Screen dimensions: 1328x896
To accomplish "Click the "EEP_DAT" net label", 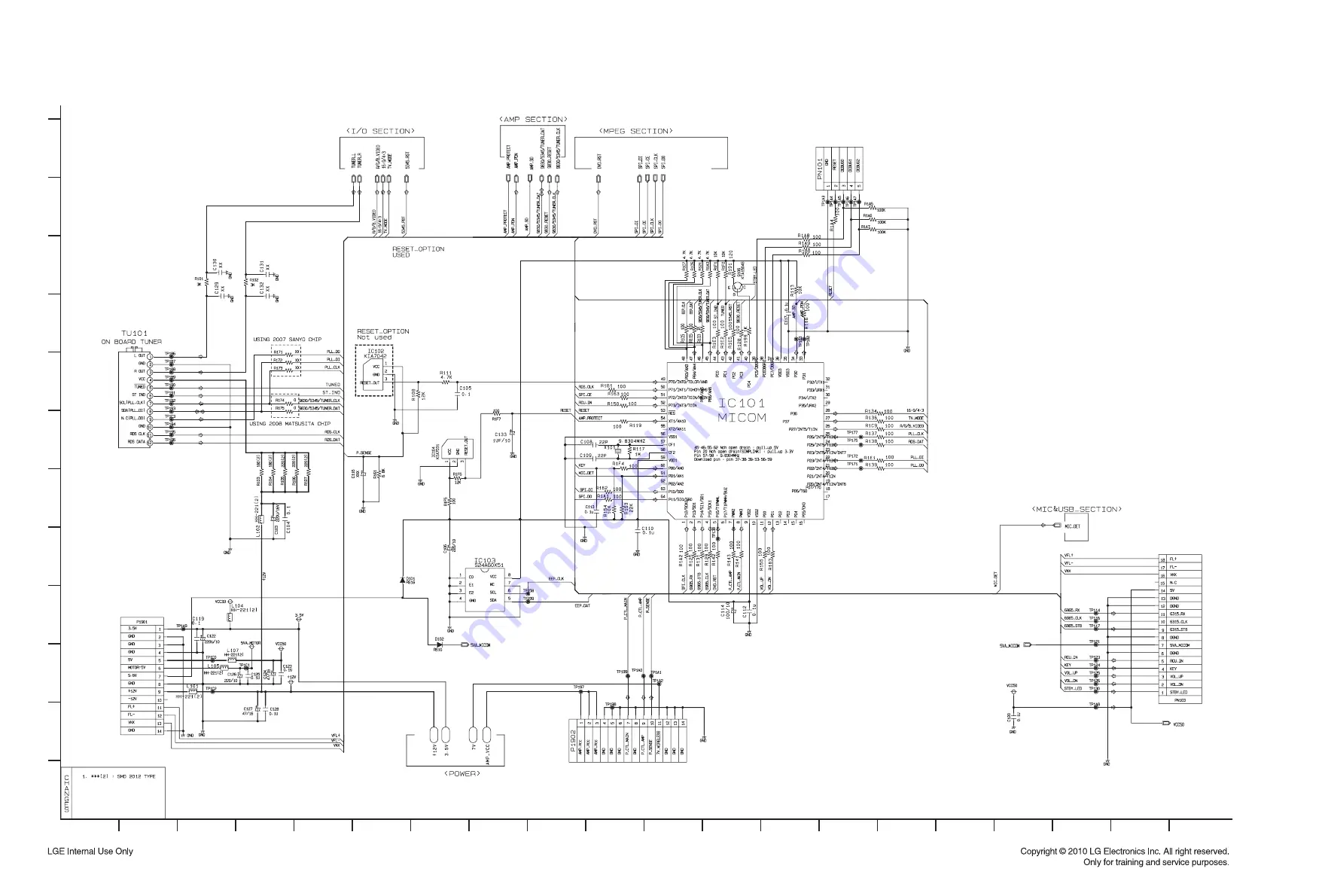I will (583, 605).
